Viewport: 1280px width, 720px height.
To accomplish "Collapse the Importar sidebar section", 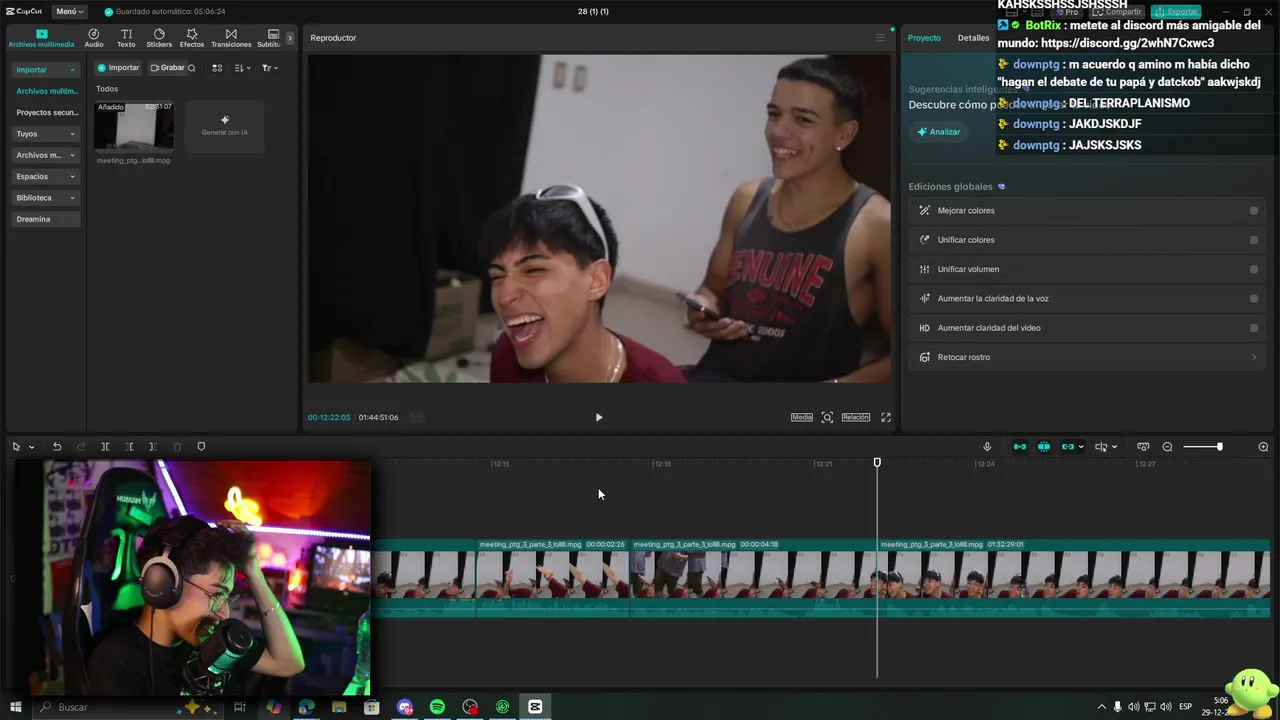I will (x=45, y=70).
